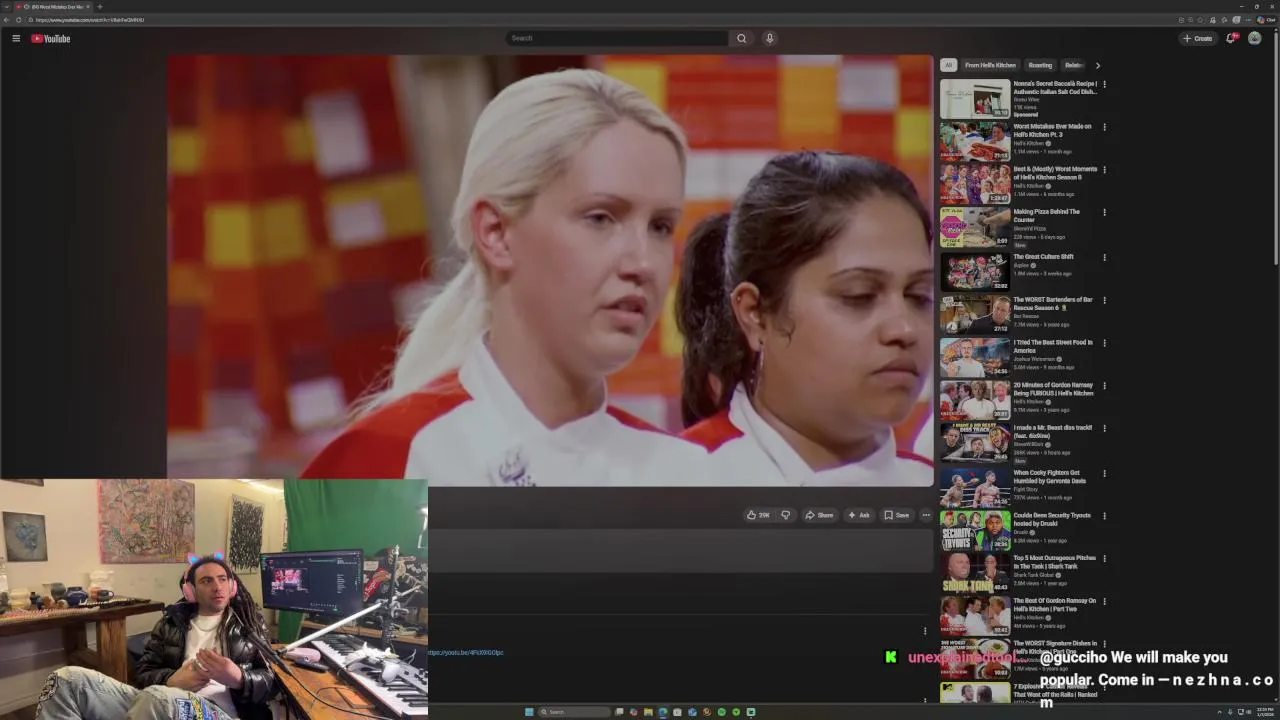This screenshot has height=720, width=1280.
Task: Open options for I Tried The Best Street Food
Action: [x=1104, y=343]
